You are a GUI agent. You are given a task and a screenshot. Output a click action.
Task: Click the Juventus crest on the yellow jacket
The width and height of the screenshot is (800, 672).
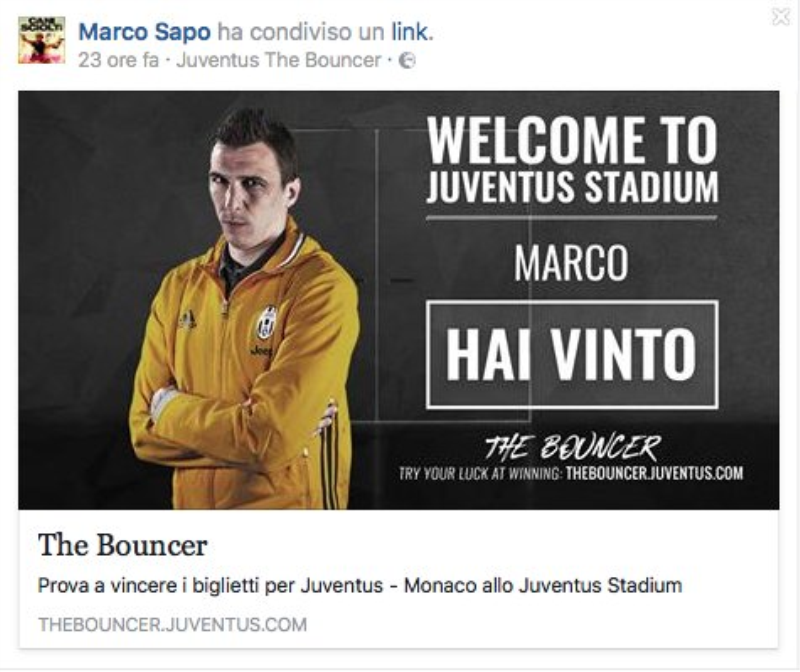[x=266, y=322]
